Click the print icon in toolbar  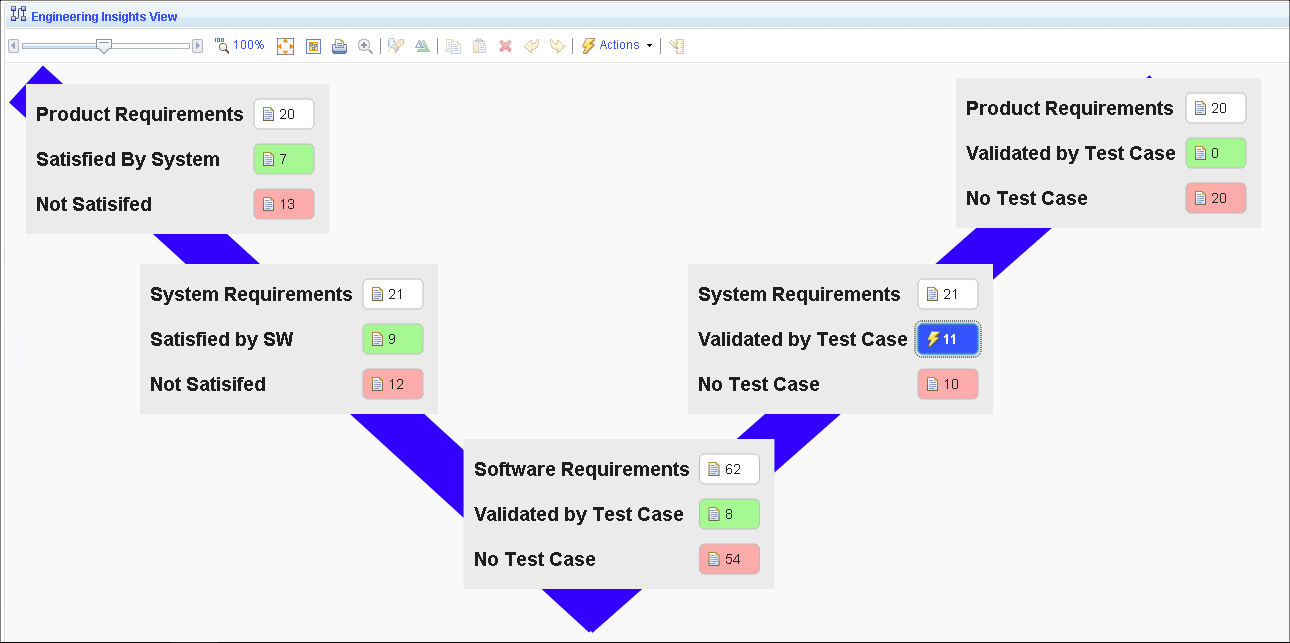coord(339,46)
